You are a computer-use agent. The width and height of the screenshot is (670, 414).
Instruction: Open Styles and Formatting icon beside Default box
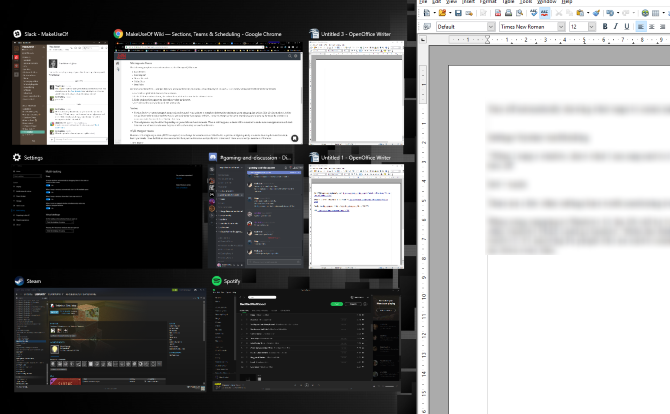point(427,26)
